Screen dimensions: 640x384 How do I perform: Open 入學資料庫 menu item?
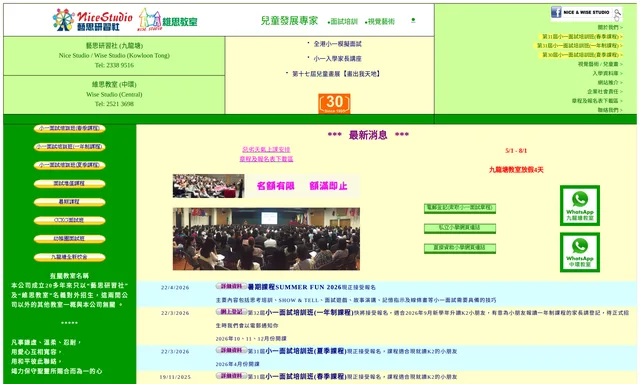pos(608,73)
